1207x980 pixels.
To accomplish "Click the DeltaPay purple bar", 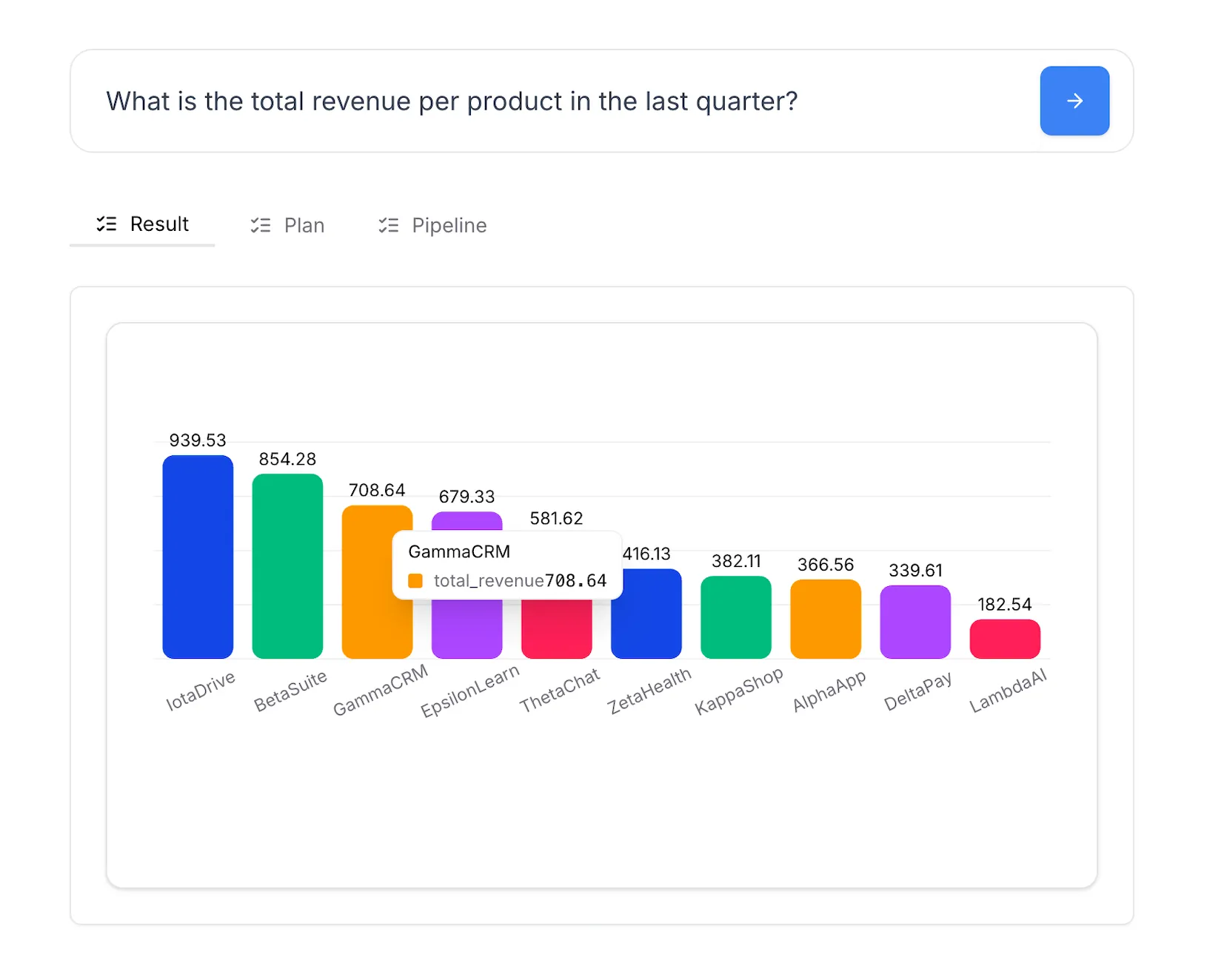I will click(915, 622).
